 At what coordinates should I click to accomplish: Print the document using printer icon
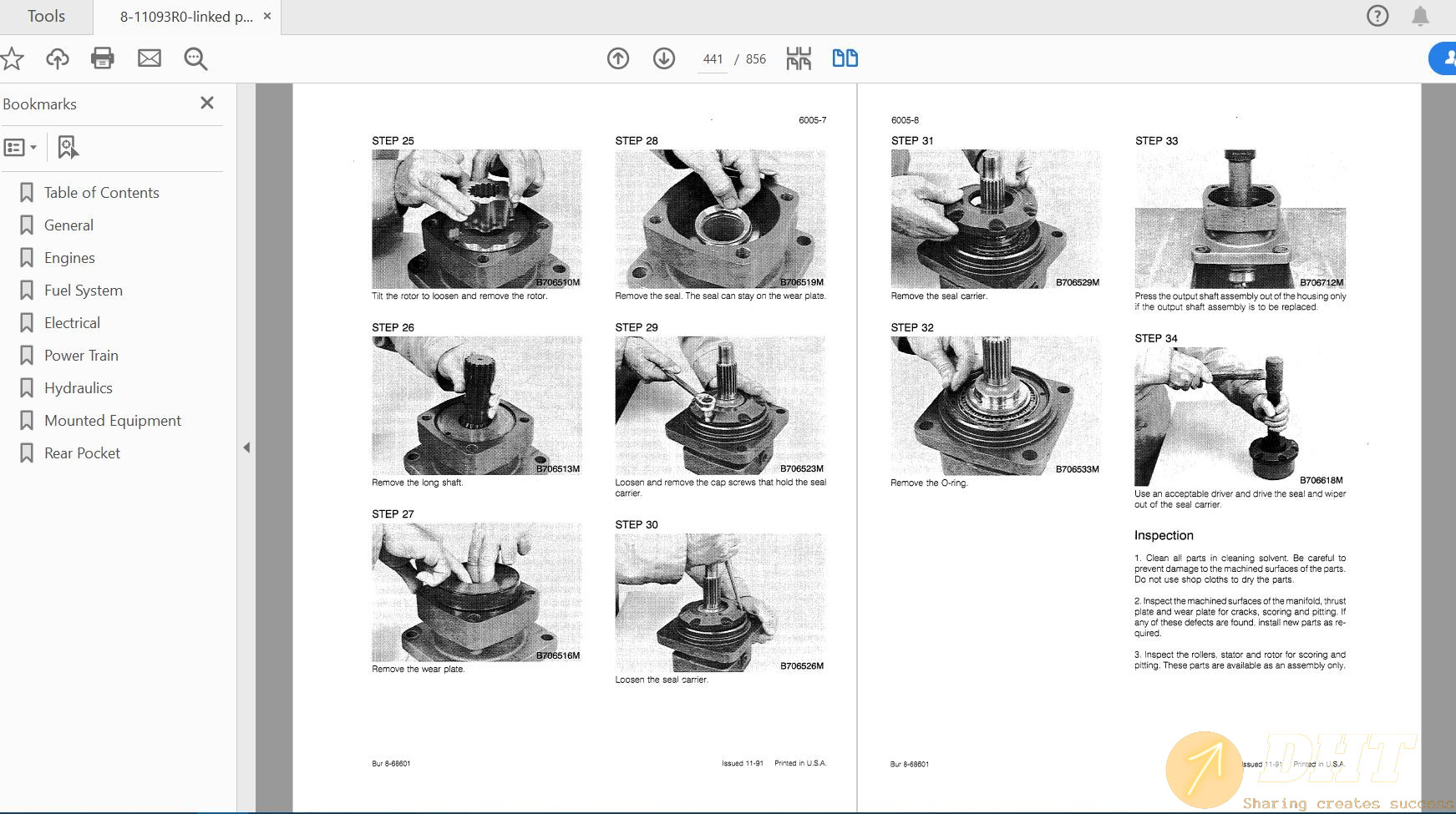coord(103,58)
